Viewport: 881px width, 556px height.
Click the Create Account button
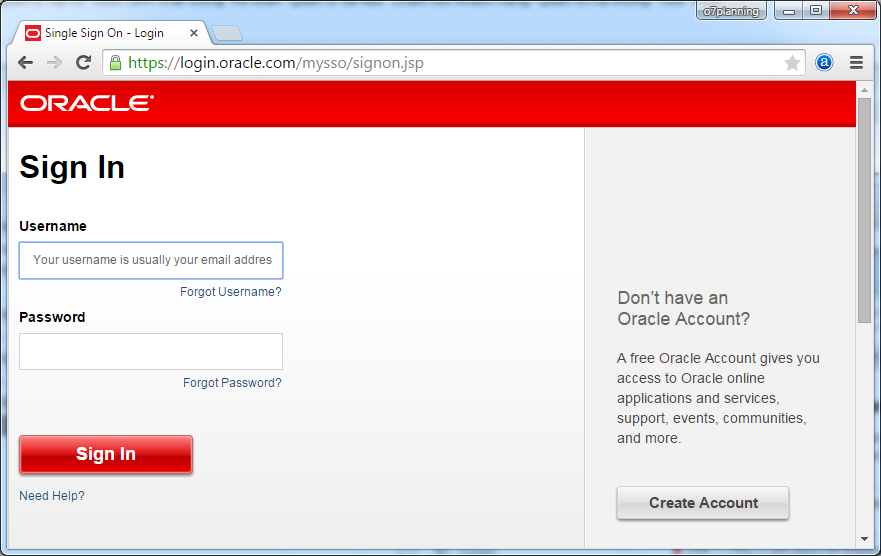coord(703,503)
